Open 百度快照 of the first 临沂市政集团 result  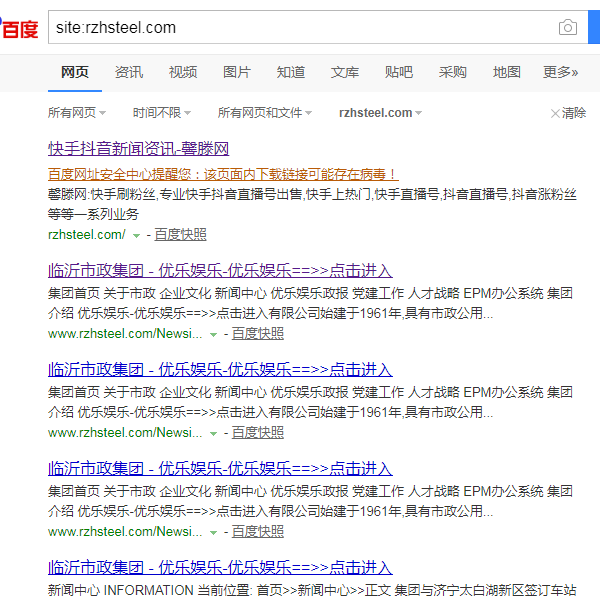pyautogui.click(x=258, y=334)
